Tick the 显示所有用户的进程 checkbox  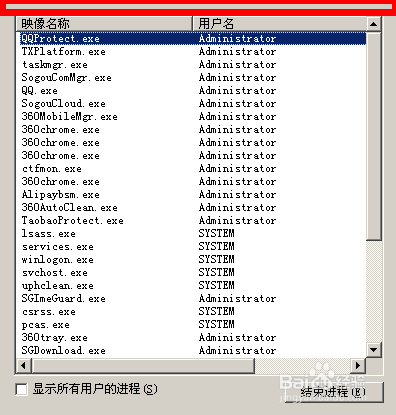(22, 389)
